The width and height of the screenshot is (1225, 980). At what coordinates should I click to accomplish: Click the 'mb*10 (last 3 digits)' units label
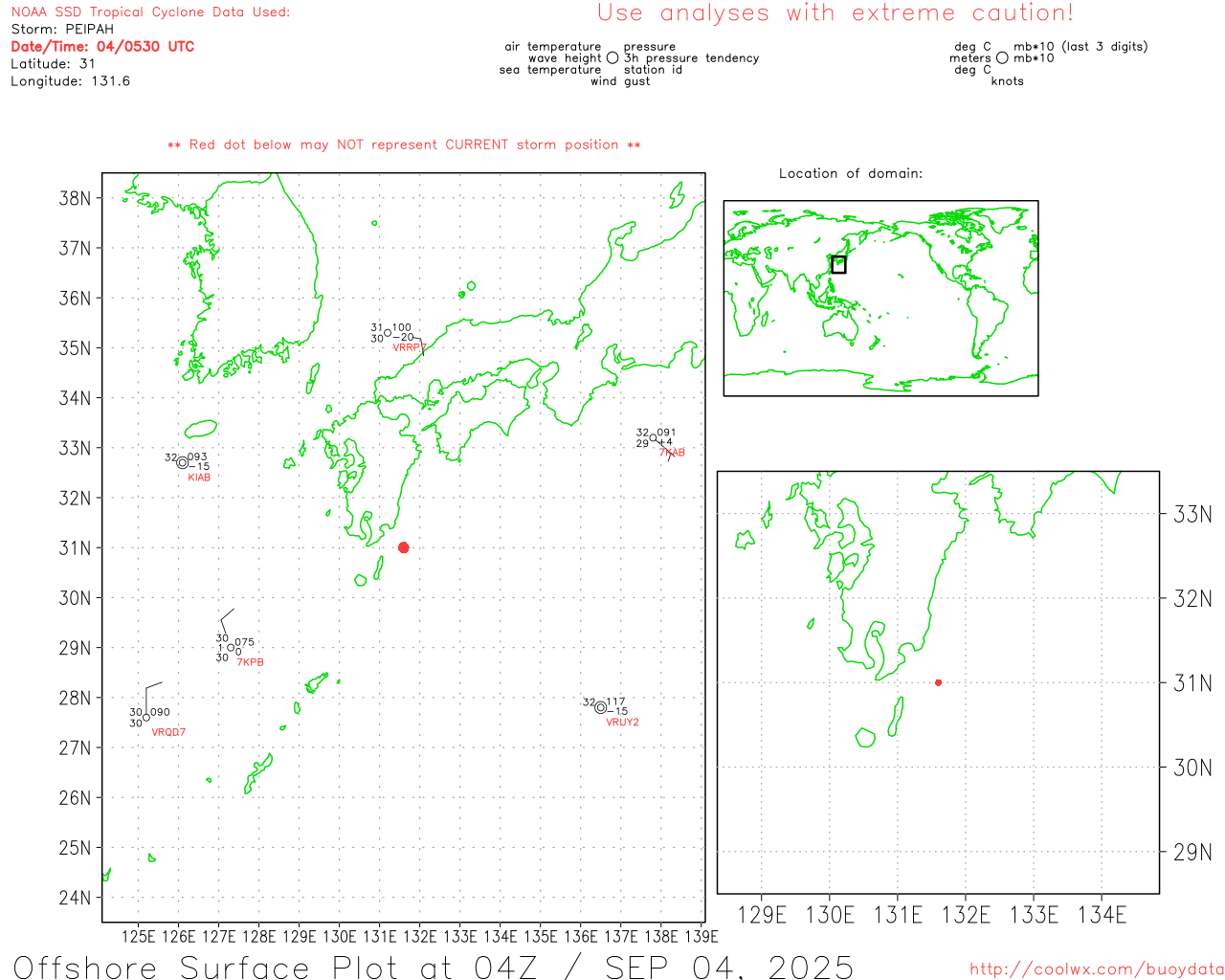(1080, 47)
